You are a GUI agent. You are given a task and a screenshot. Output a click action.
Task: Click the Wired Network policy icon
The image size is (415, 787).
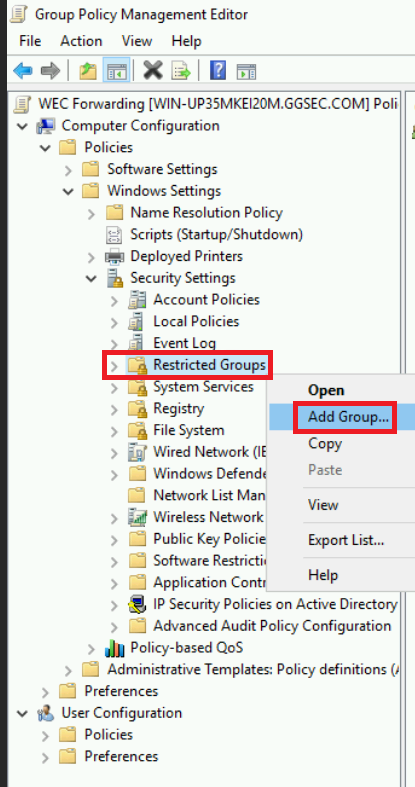click(137, 452)
